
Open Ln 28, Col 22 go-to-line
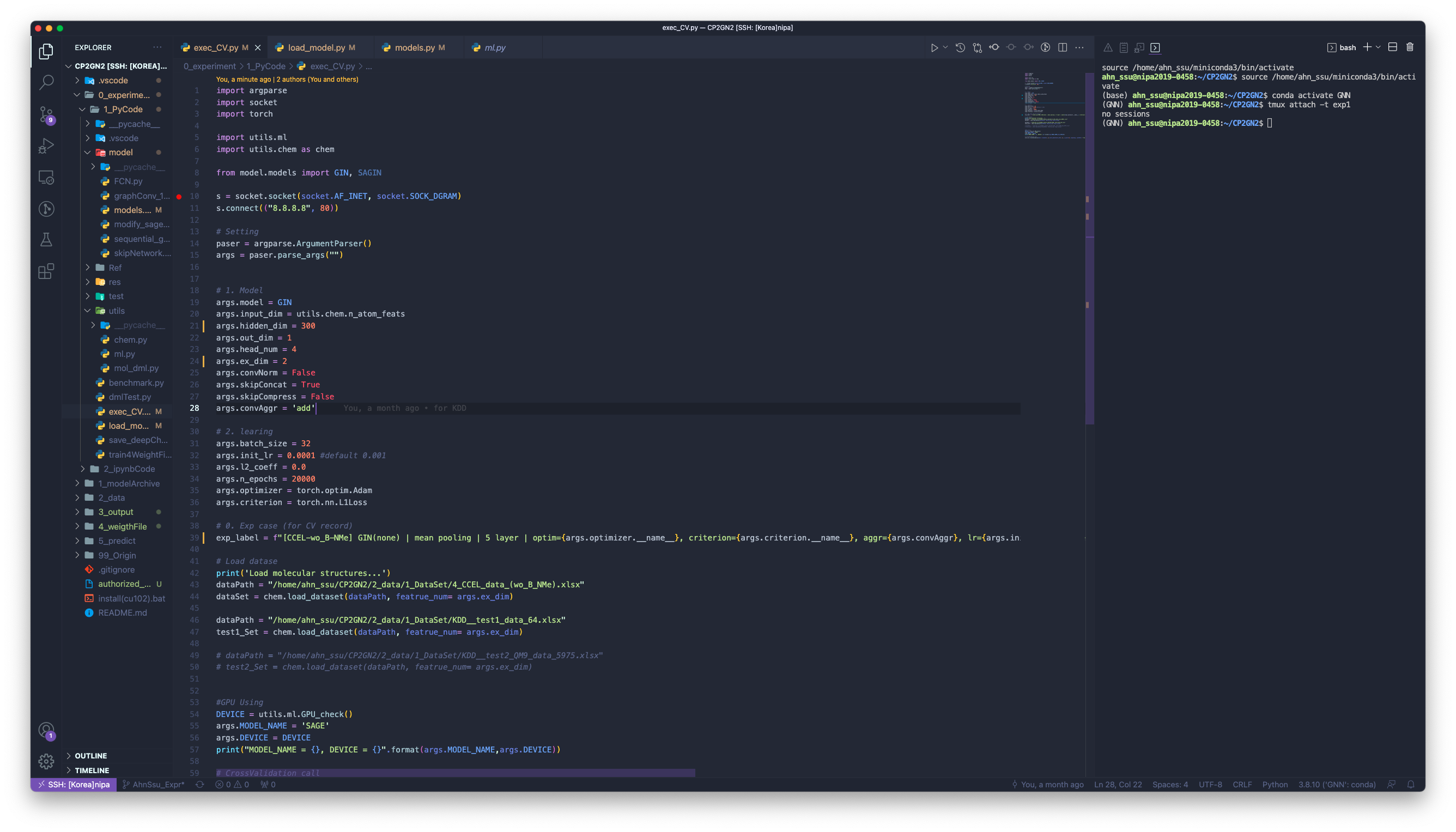(x=1117, y=785)
